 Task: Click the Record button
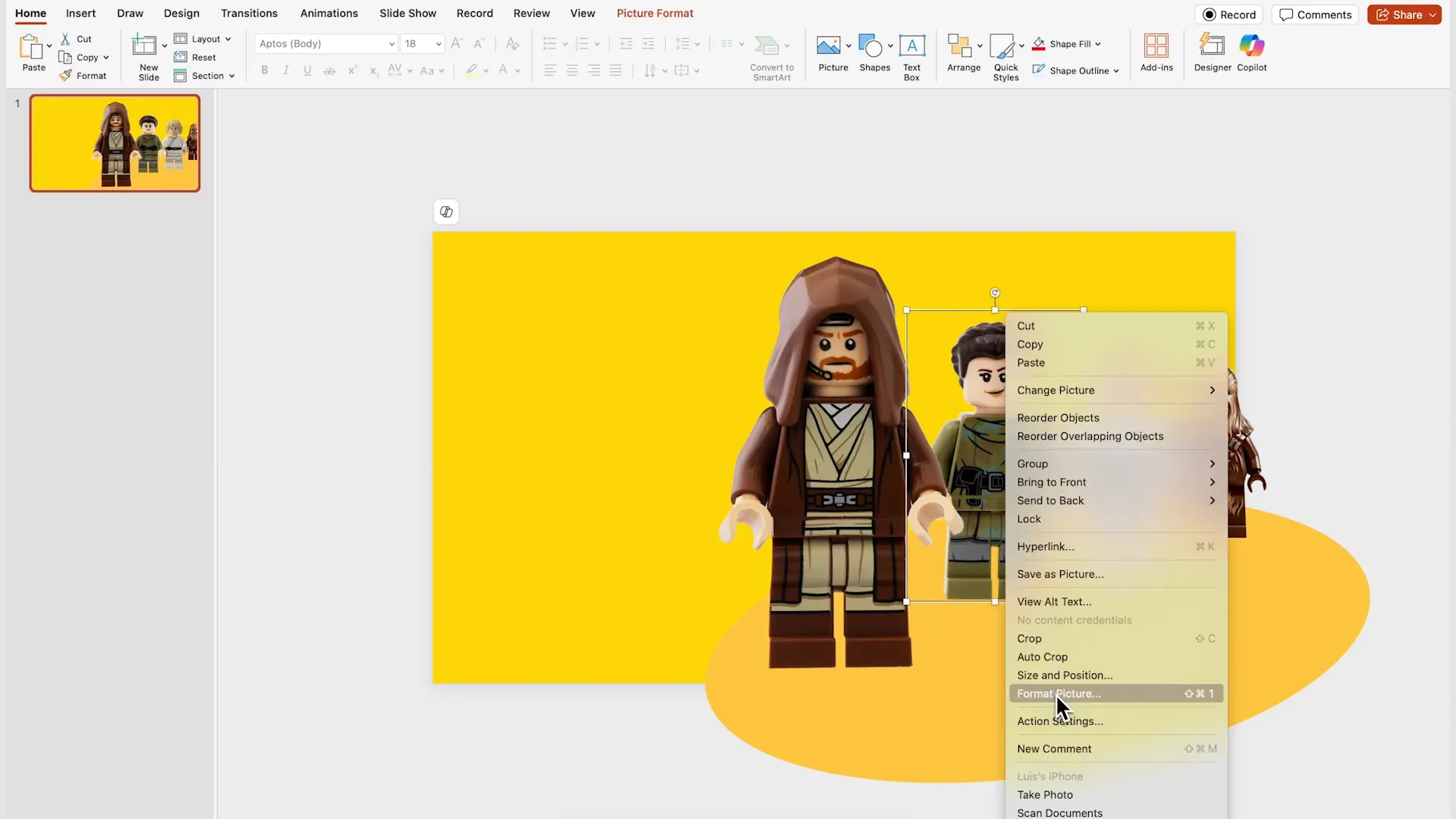[x=1228, y=14]
